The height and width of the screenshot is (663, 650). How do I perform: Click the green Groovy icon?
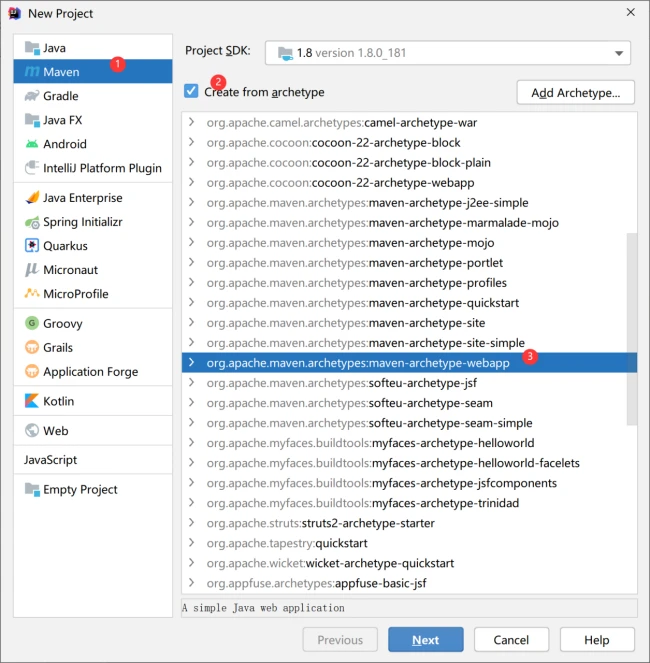click(x=32, y=323)
